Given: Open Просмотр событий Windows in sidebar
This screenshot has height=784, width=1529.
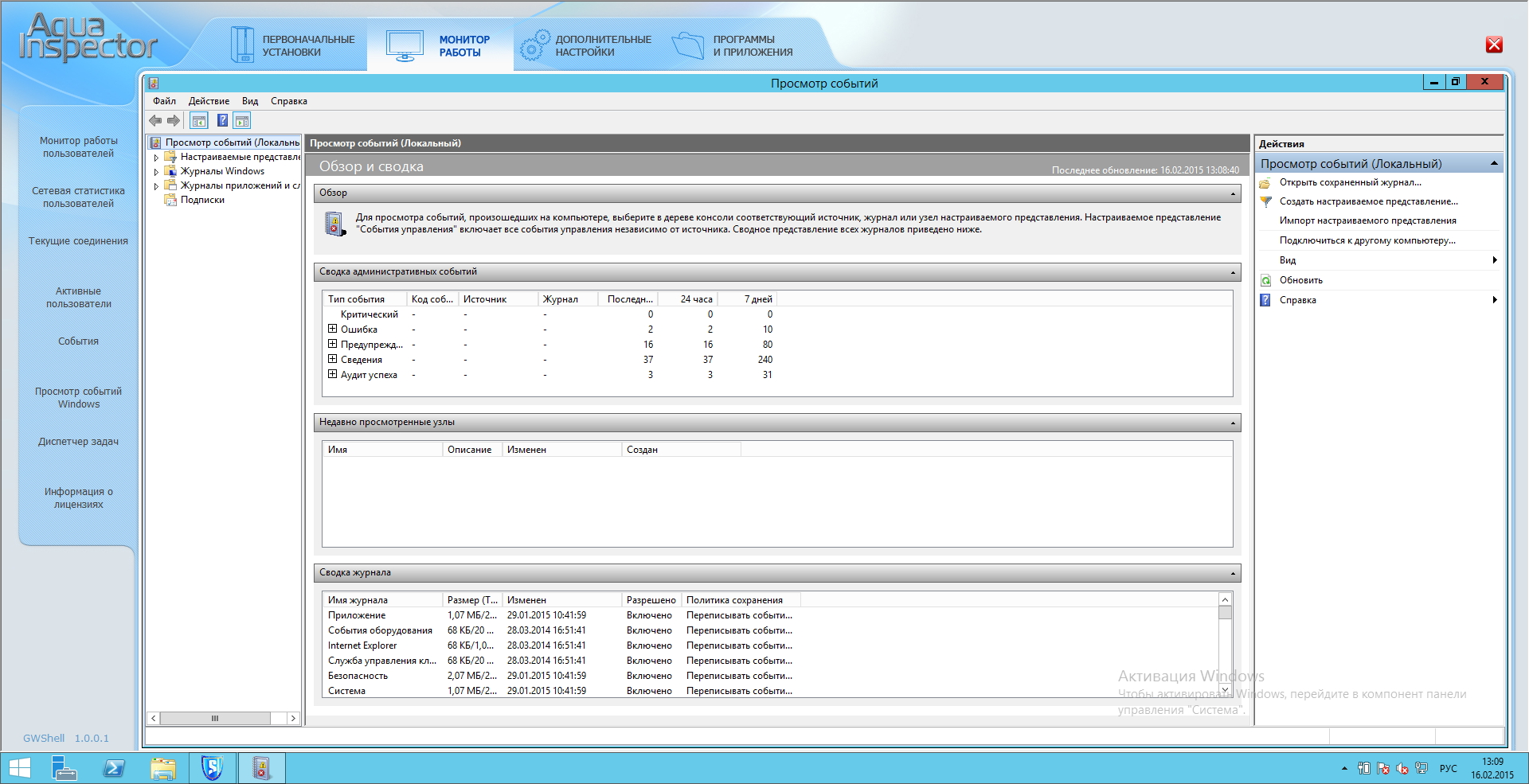Looking at the screenshot, I should point(79,398).
